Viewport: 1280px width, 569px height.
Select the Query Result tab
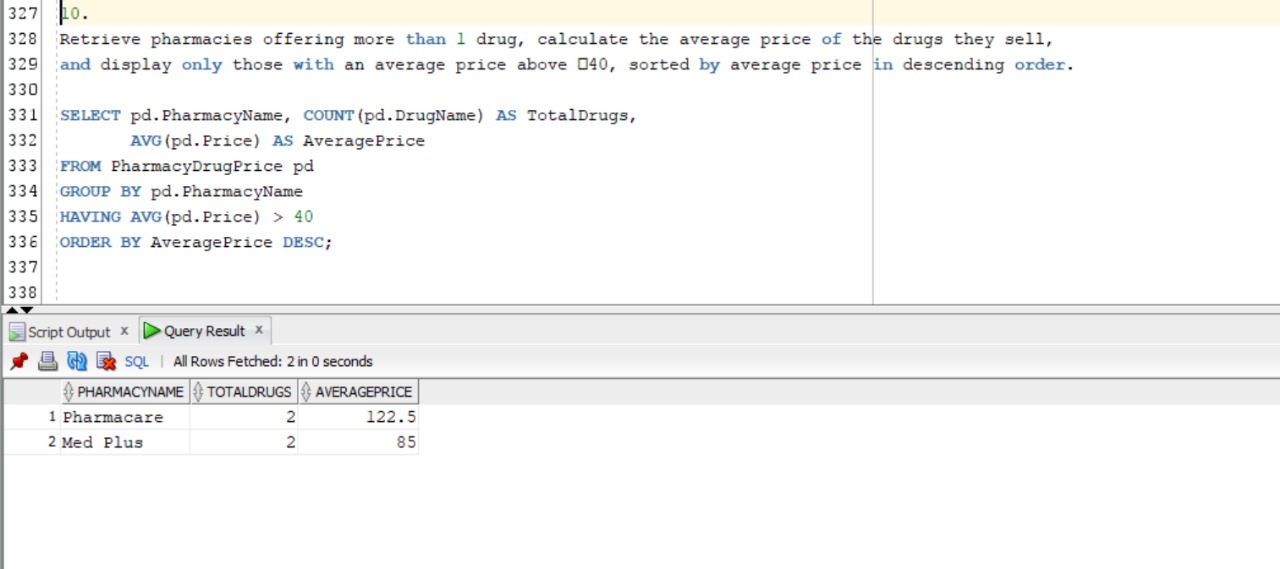[204, 331]
